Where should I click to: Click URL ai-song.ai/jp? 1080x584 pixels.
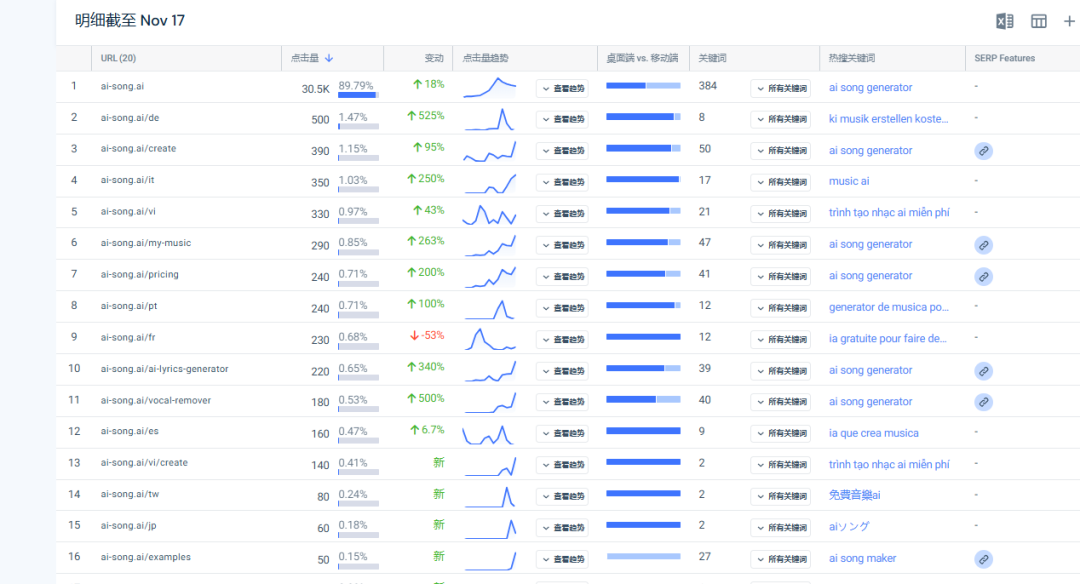128,525
